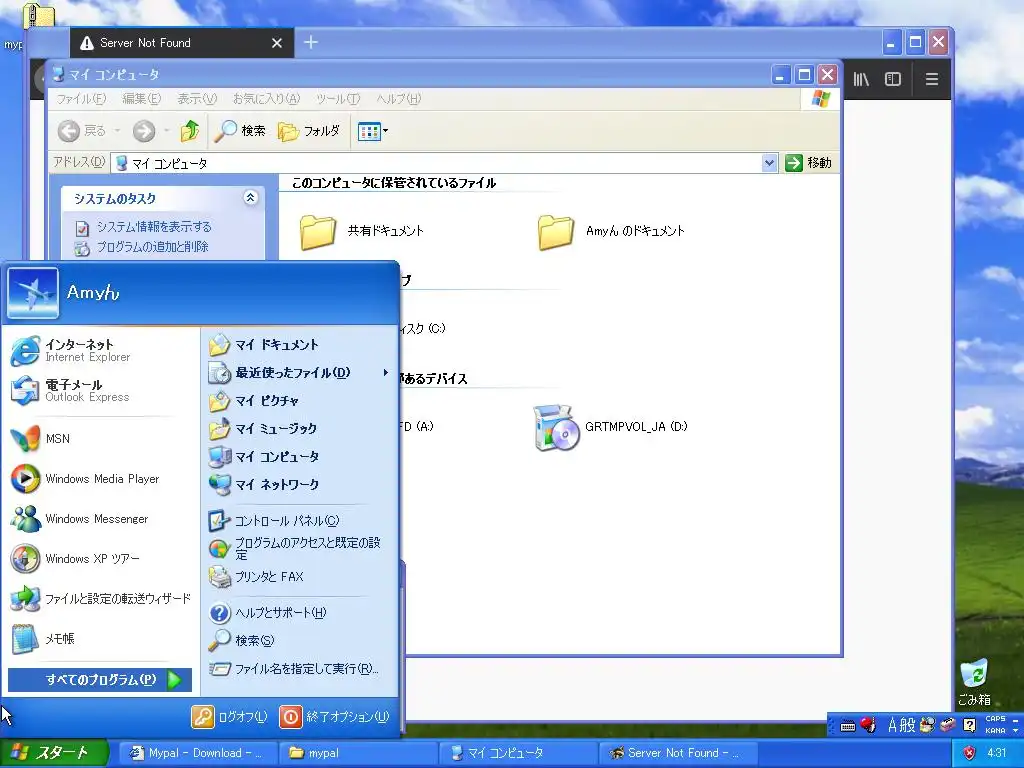The height and width of the screenshot is (768, 1024).
Task: Open ファイル menu in マイ コンピュータ window
Action: click(81, 99)
